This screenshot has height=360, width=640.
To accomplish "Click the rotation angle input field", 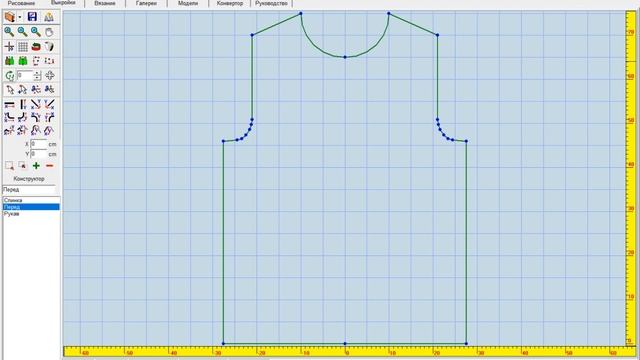I will 24,76.
